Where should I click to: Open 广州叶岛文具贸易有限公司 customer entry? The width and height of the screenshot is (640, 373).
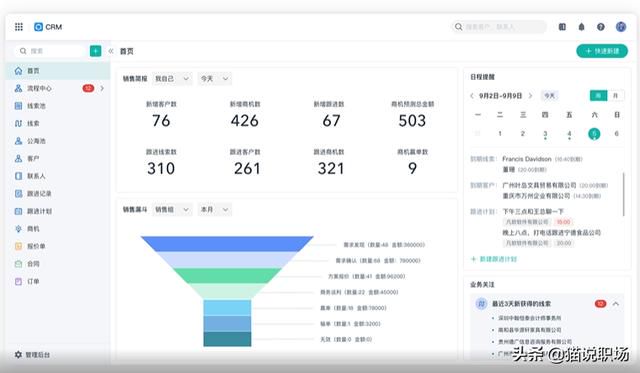tap(539, 185)
